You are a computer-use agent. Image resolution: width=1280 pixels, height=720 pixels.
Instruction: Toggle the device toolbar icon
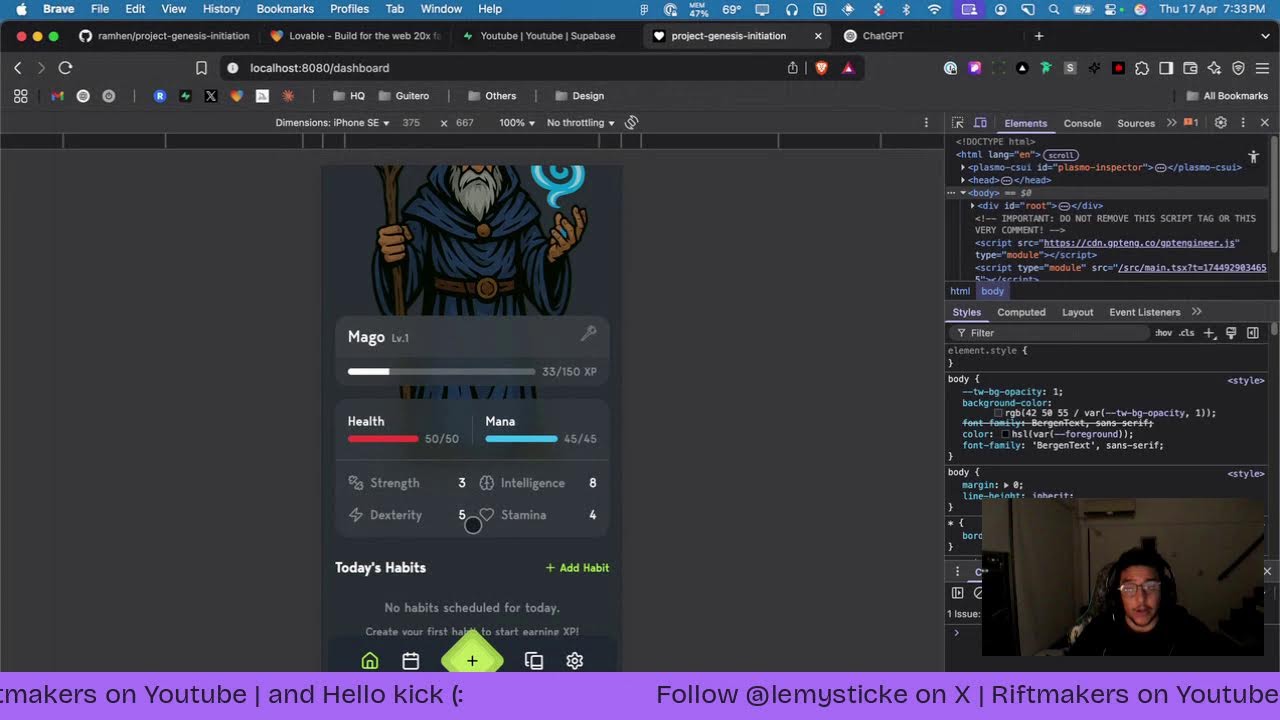980,123
